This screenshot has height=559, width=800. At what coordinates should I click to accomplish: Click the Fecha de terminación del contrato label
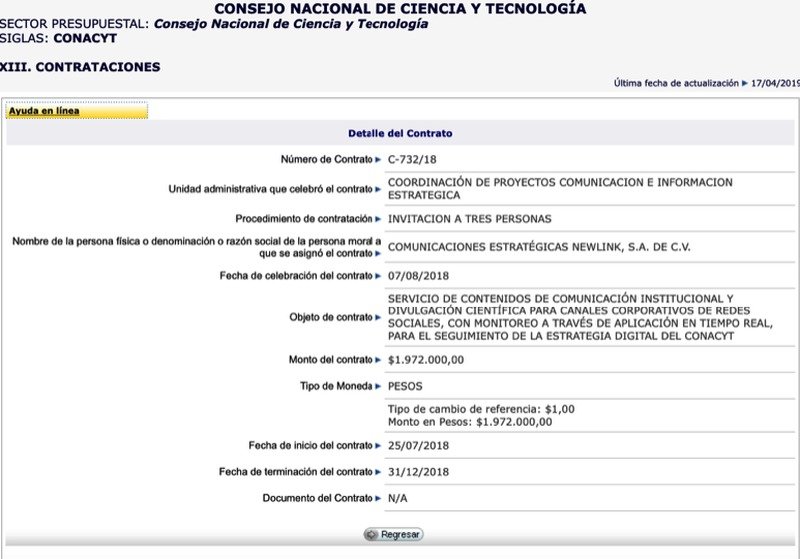click(295, 472)
